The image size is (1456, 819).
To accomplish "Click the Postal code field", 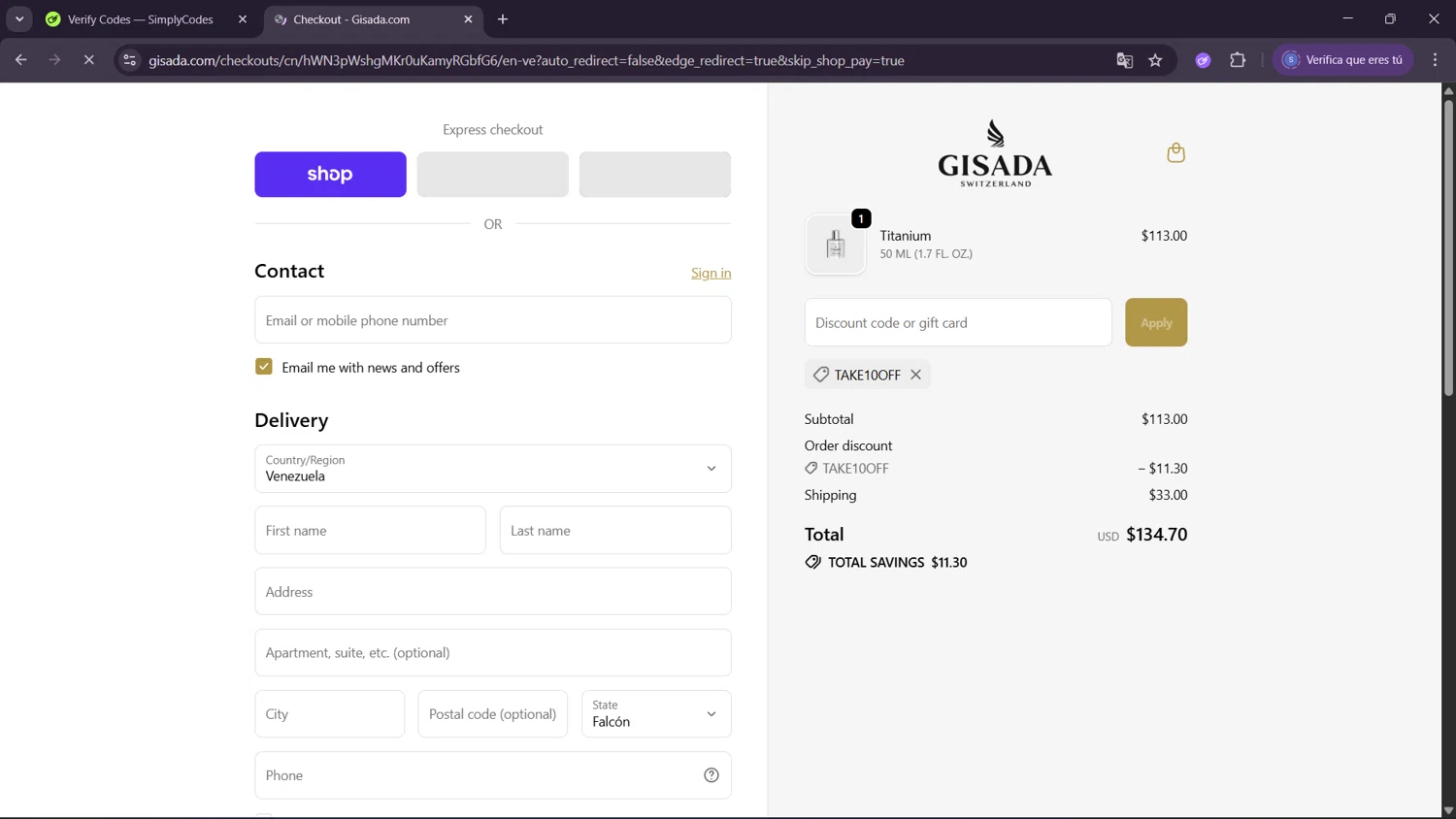I will tap(493, 714).
